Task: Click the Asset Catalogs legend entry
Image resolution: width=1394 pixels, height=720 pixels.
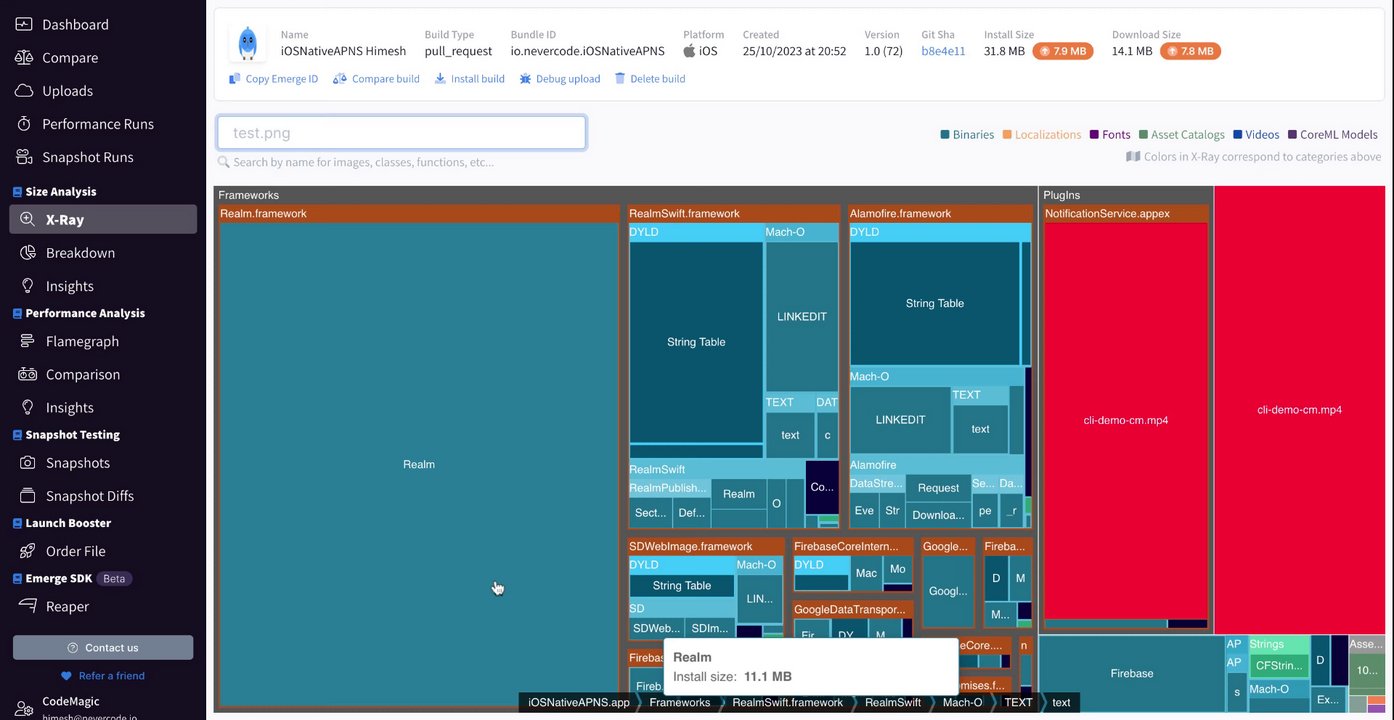Action: [x=1181, y=134]
